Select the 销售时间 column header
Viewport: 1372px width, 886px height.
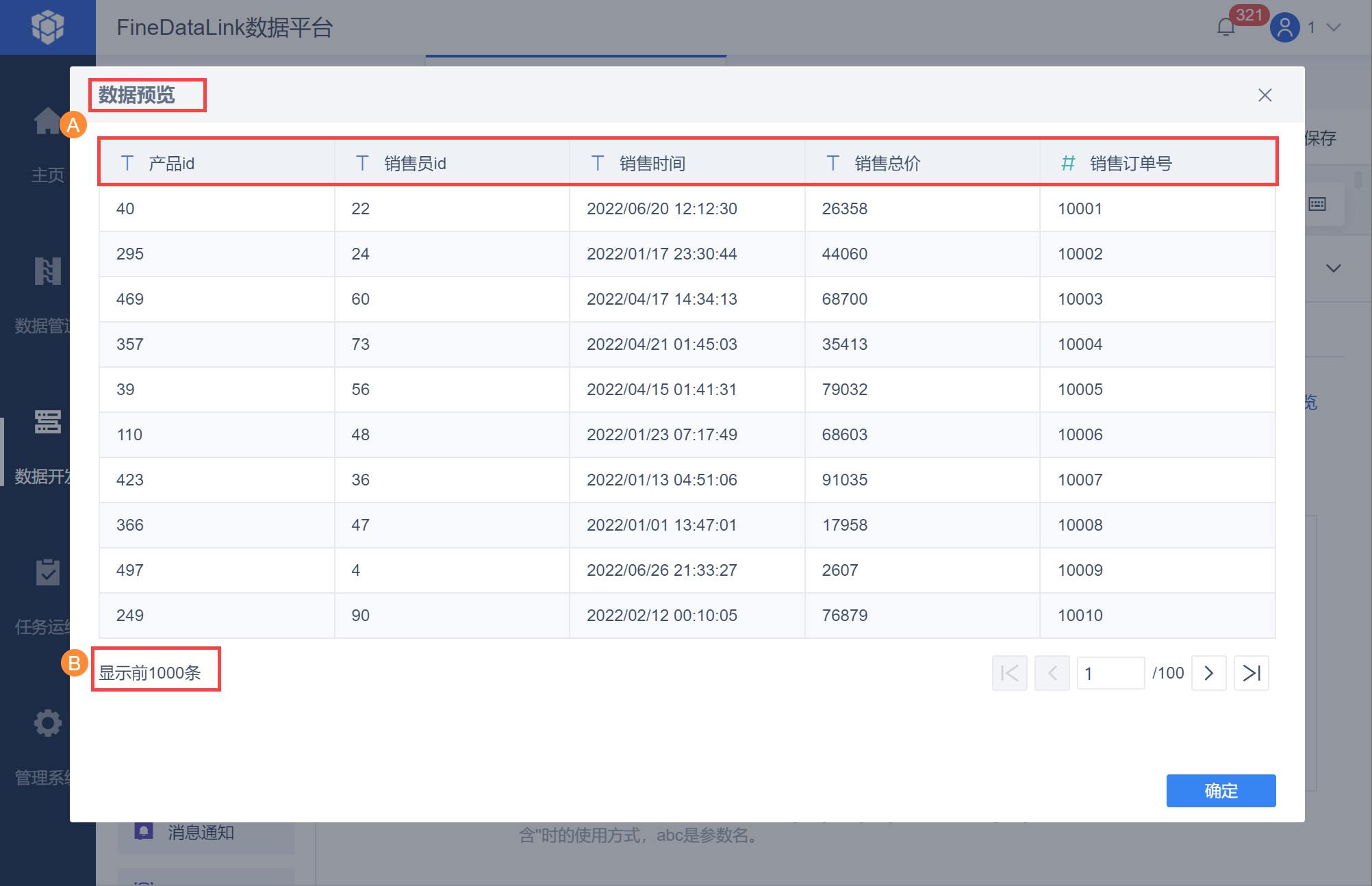(x=652, y=164)
